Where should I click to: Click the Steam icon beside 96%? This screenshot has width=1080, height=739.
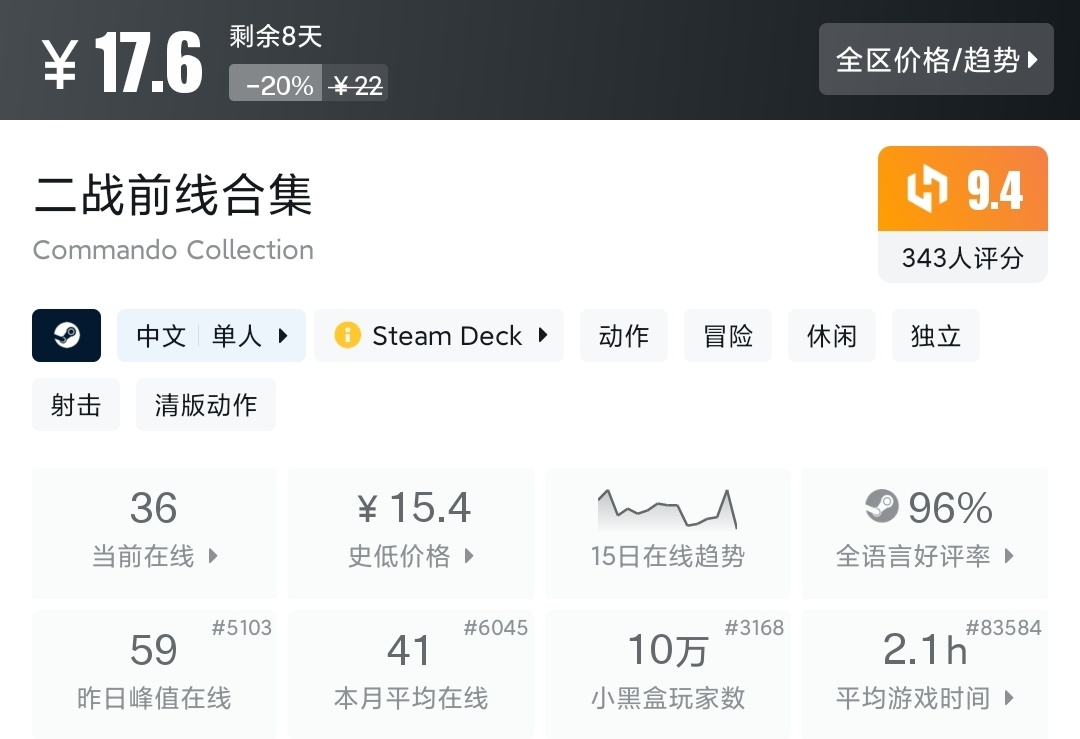(x=882, y=507)
